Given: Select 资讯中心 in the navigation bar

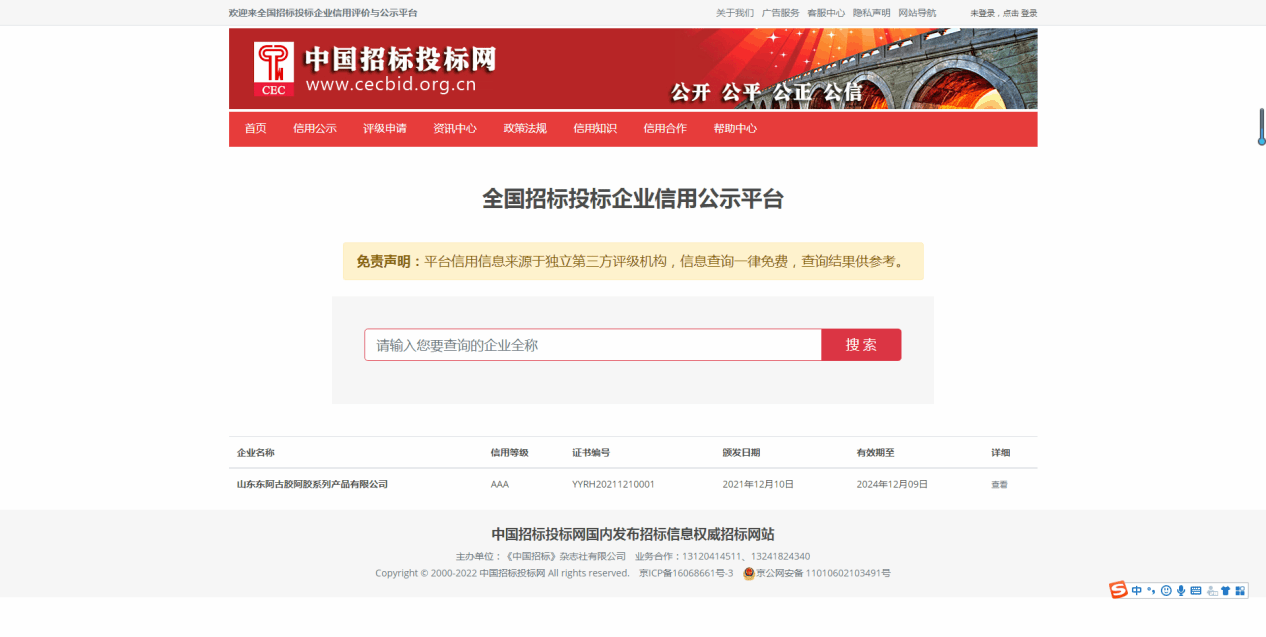Looking at the screenshot, I should [x=455, y=129].
